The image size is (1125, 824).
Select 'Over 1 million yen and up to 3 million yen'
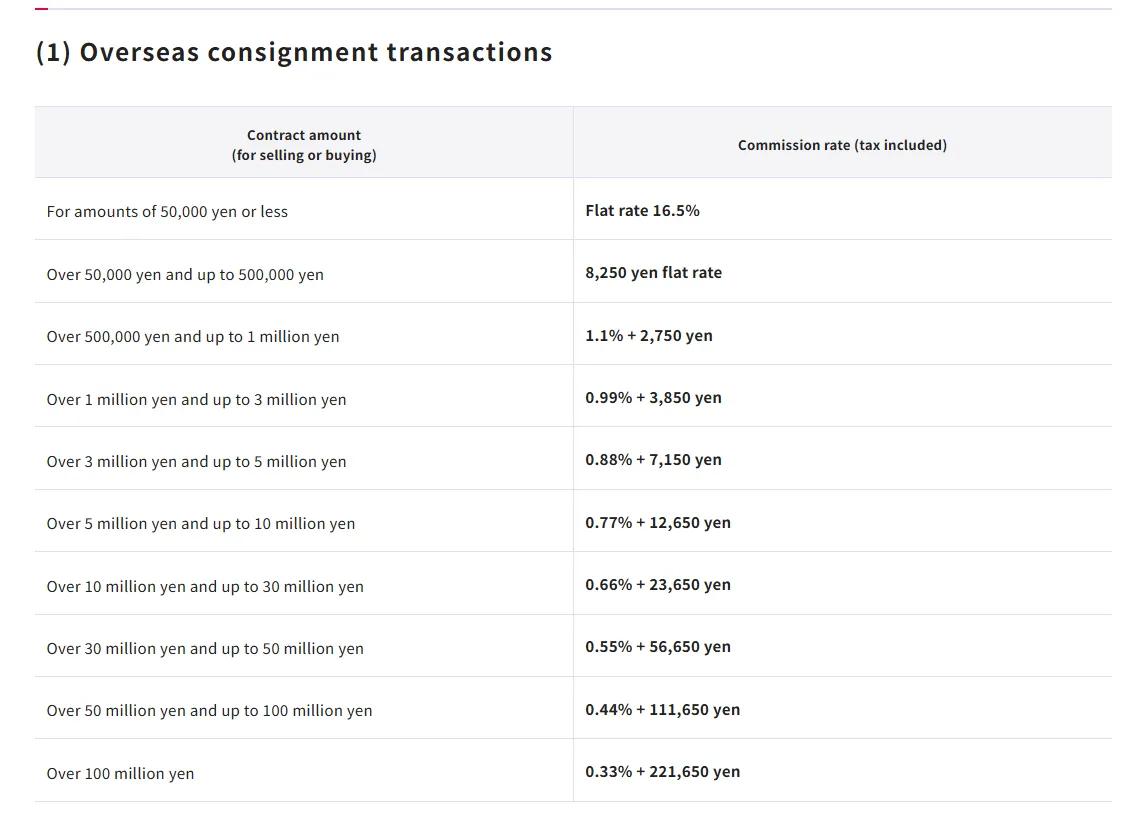tap(197, 399)
